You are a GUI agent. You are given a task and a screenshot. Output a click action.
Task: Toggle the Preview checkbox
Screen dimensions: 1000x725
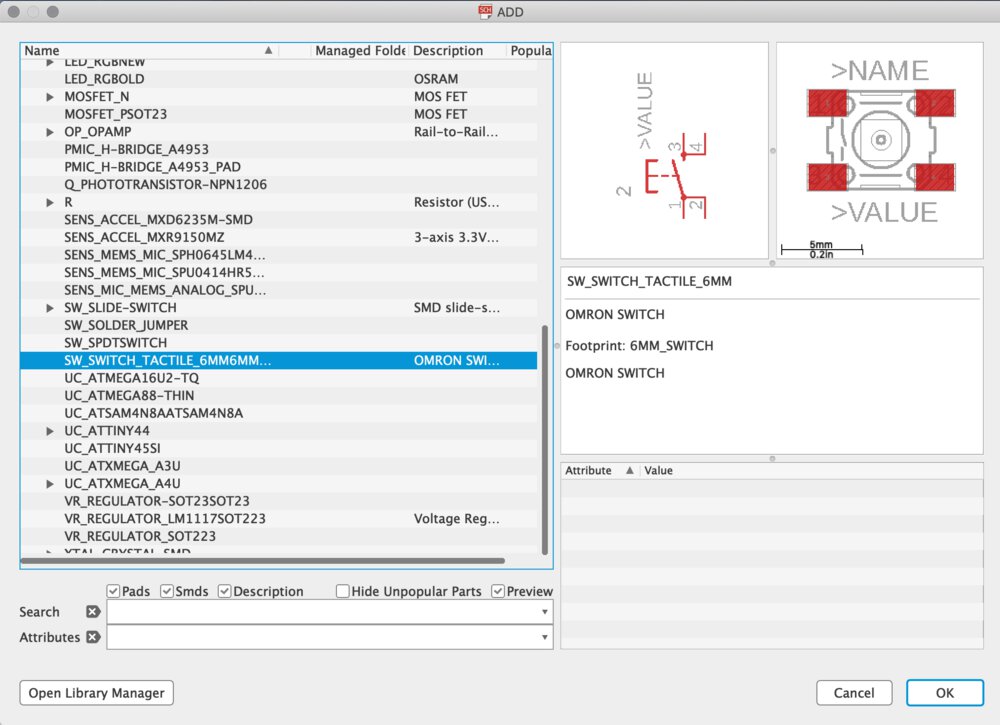tap(498, 591)
